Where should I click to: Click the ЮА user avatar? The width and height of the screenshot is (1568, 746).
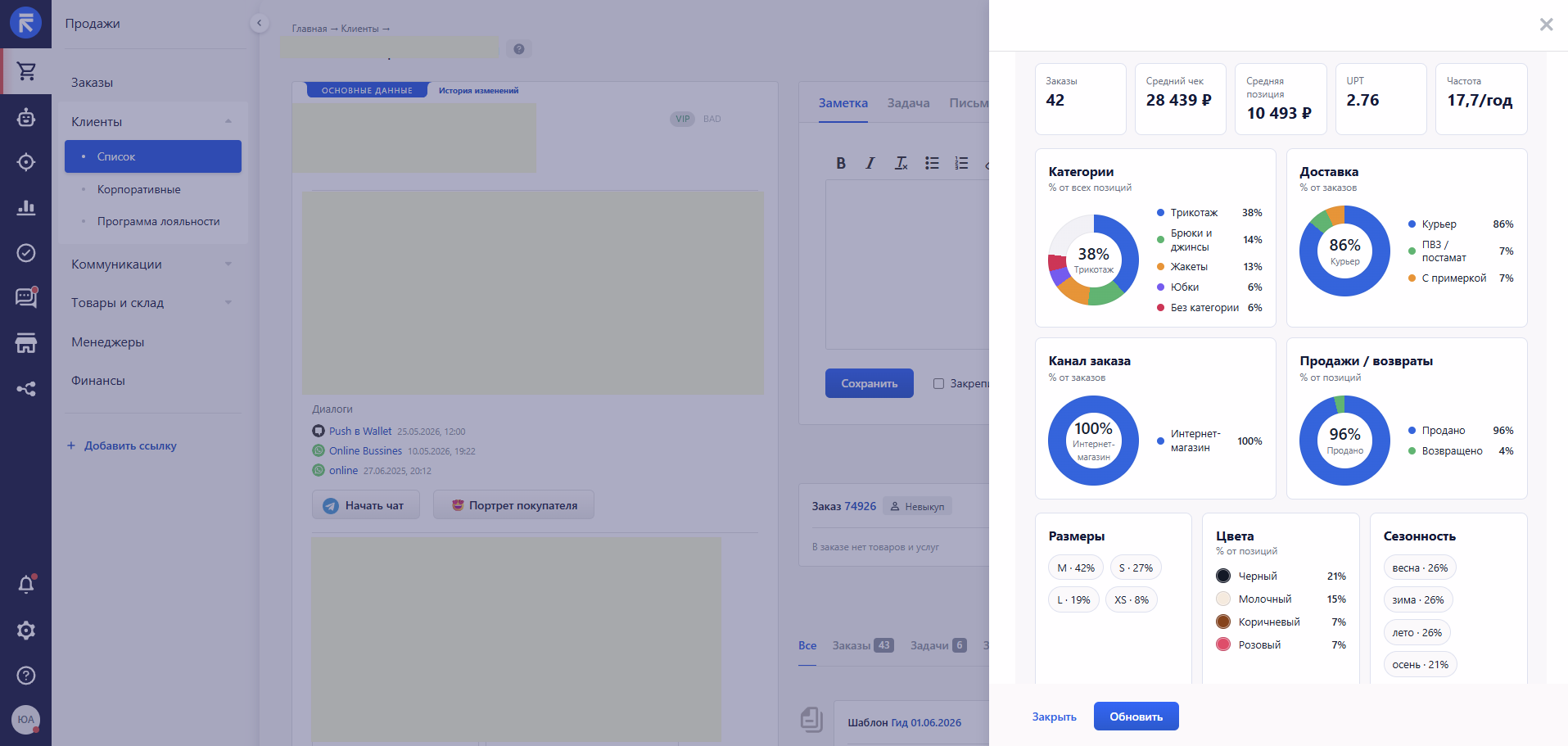tap(26, 720)
